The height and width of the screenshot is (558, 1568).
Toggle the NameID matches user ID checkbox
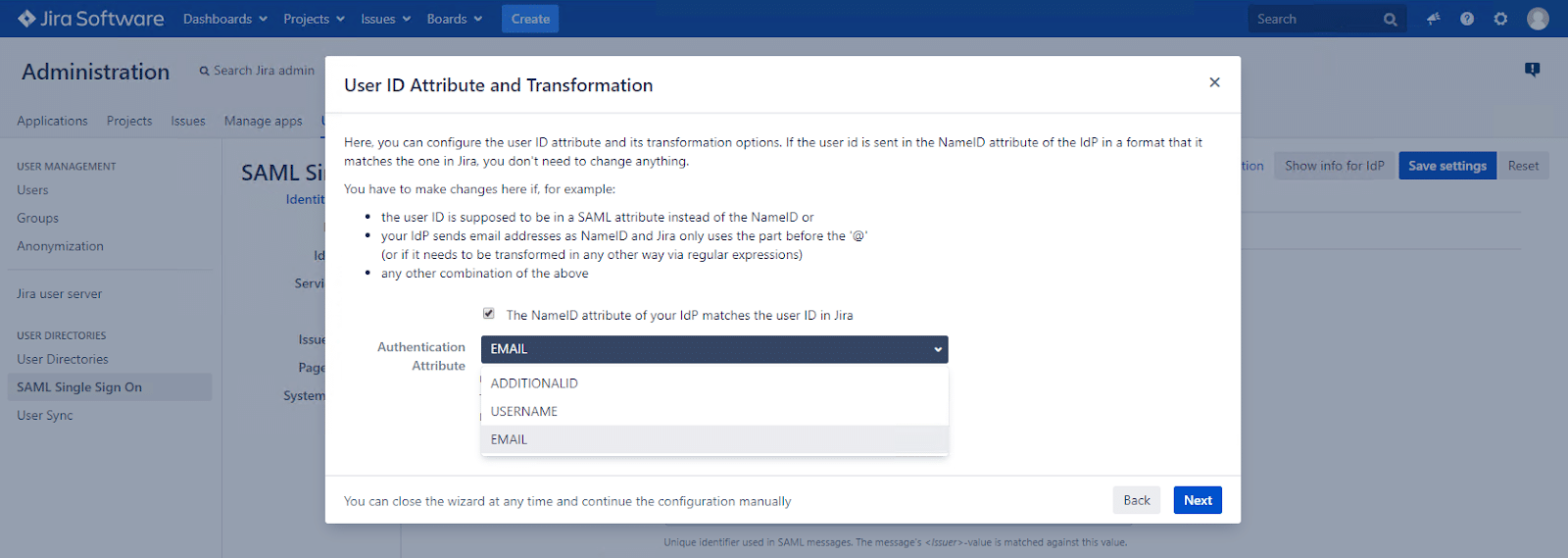tap(488, 314)
